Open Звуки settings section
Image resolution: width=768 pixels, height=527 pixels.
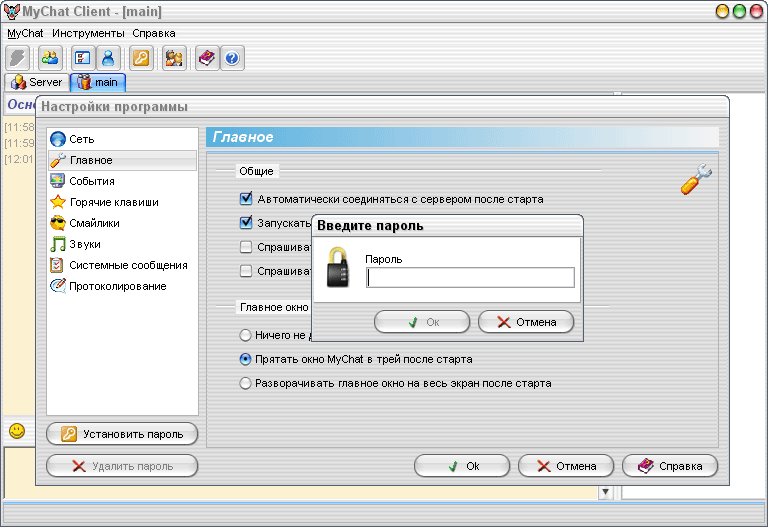(x=122, y=244)
